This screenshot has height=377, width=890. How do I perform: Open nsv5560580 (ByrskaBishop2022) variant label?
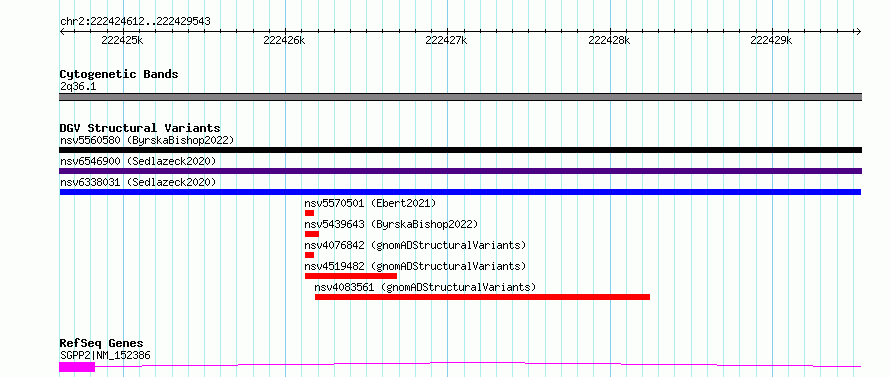147,140
